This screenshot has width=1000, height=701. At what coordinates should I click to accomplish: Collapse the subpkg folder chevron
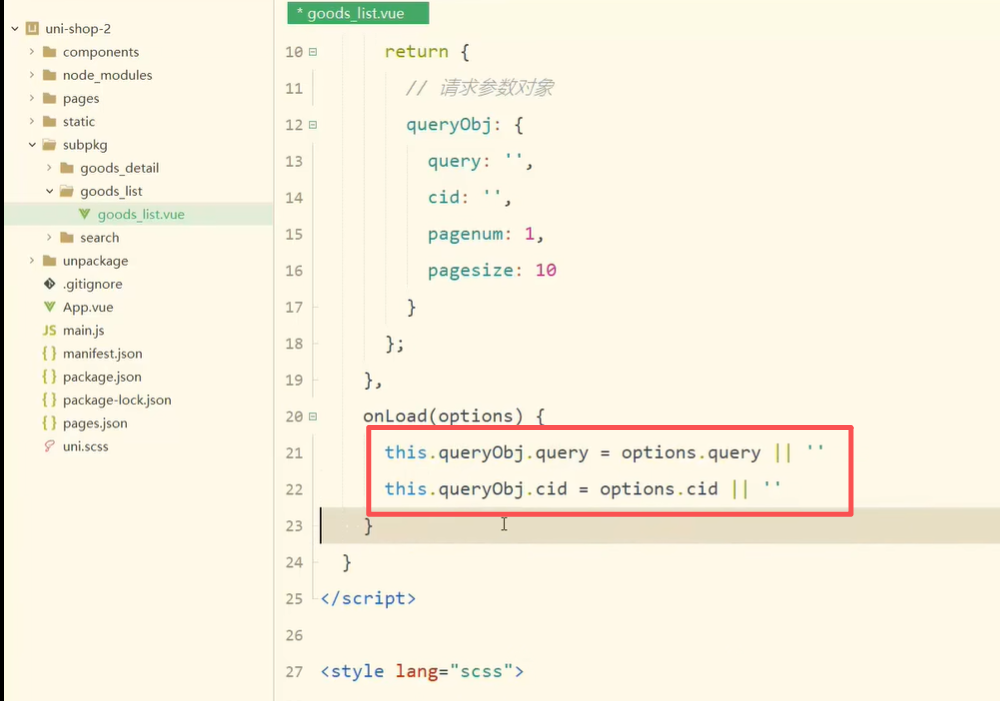(32, 145)
